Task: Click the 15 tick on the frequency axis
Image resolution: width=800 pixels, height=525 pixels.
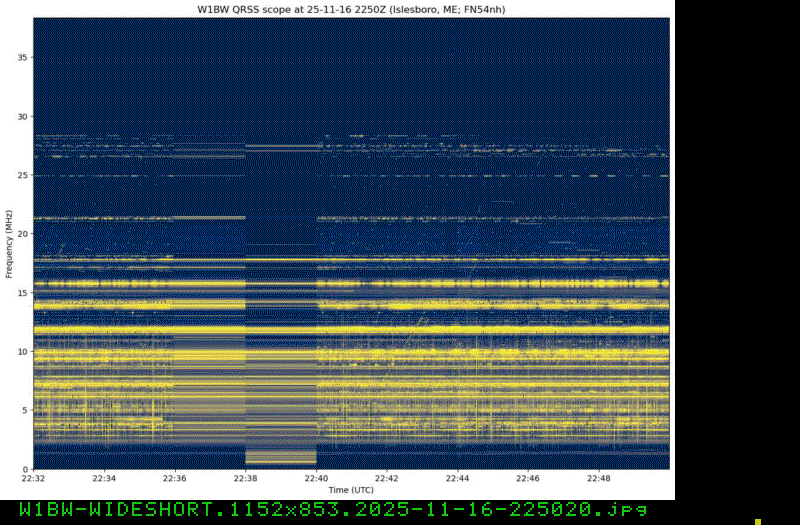Action: point(24,293)
